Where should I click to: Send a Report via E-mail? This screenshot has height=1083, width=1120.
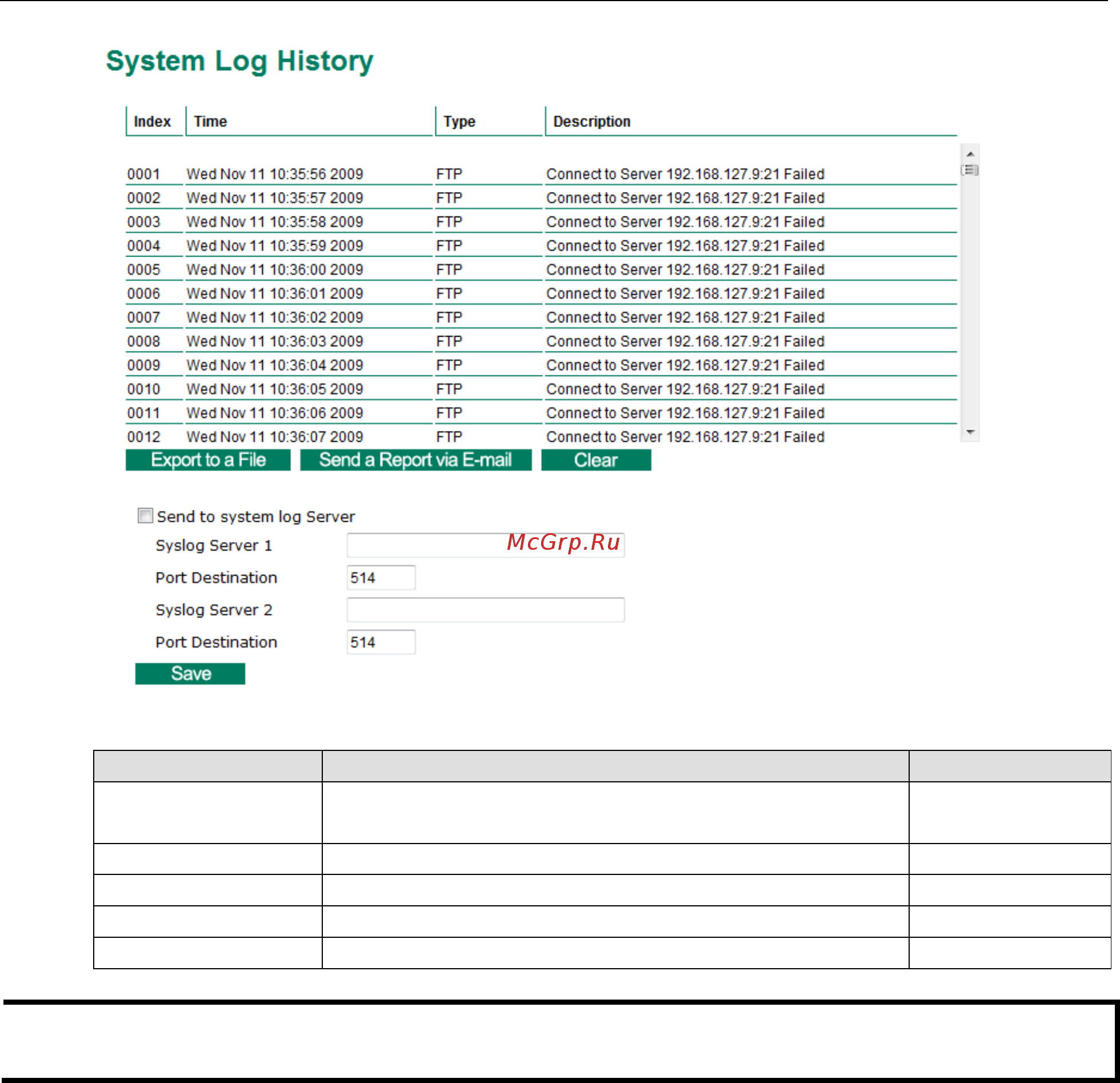(416, 460)
